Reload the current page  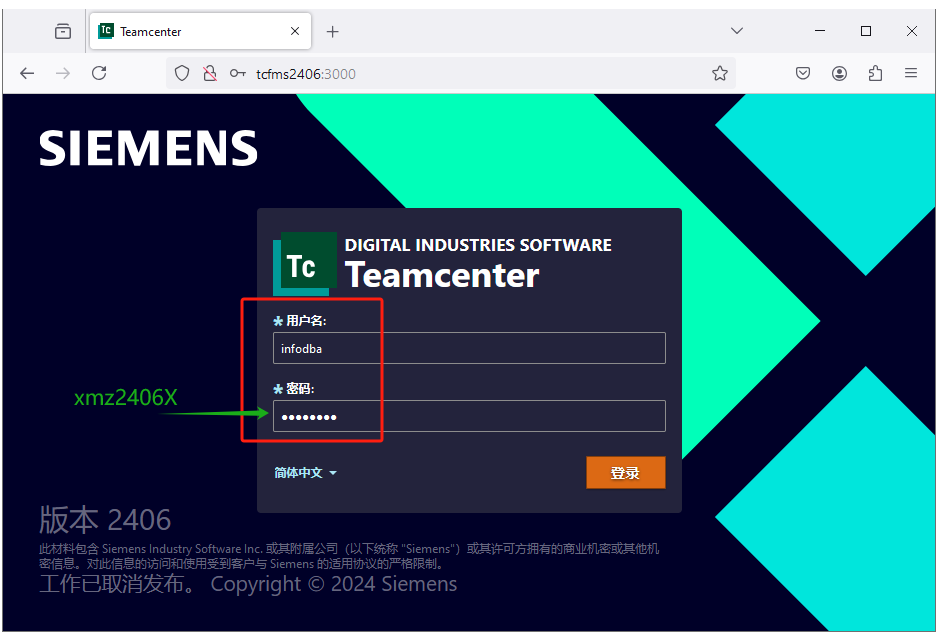[99, 73]
